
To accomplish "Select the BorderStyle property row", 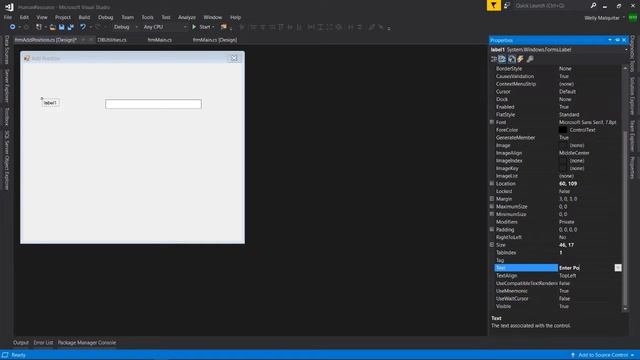I will (558, 69).
